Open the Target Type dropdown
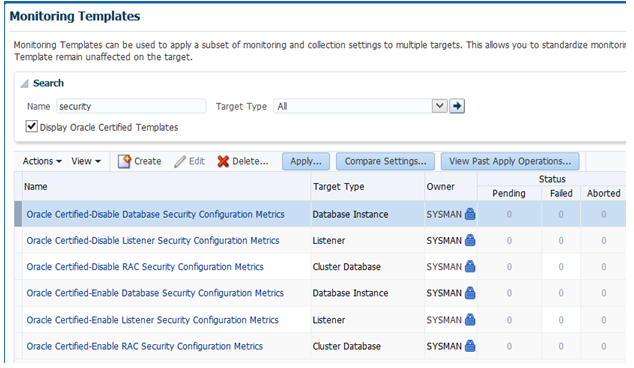This screenshot has width=634, height=368. [x=439, y=106]
